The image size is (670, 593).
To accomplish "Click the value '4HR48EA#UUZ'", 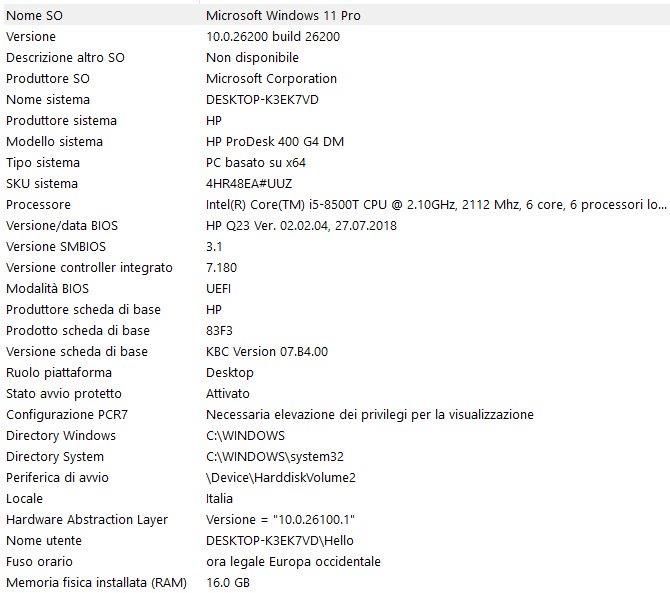I will 249,183.
